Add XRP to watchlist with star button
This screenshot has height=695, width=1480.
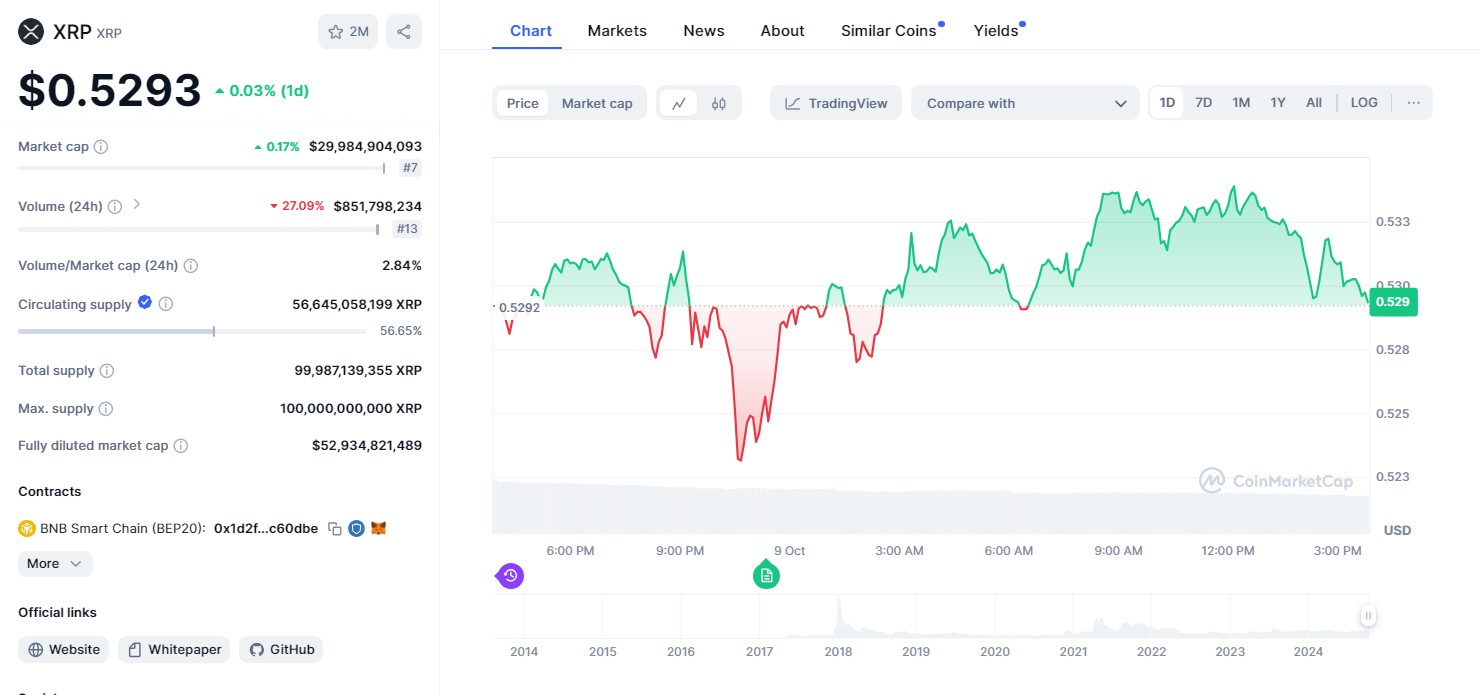click(x=348, y=32)
